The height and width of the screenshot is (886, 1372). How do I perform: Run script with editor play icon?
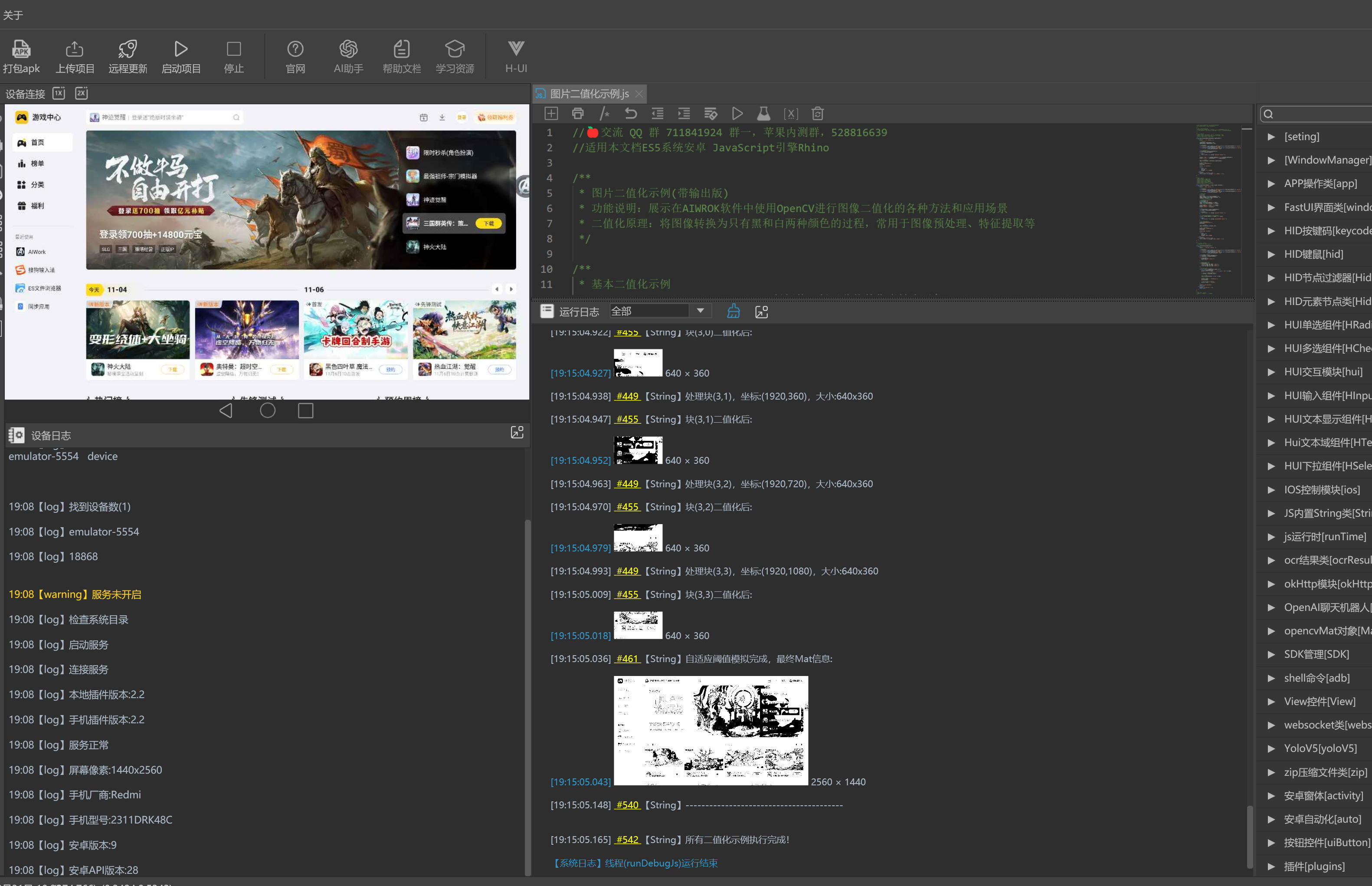pos(737,114)
